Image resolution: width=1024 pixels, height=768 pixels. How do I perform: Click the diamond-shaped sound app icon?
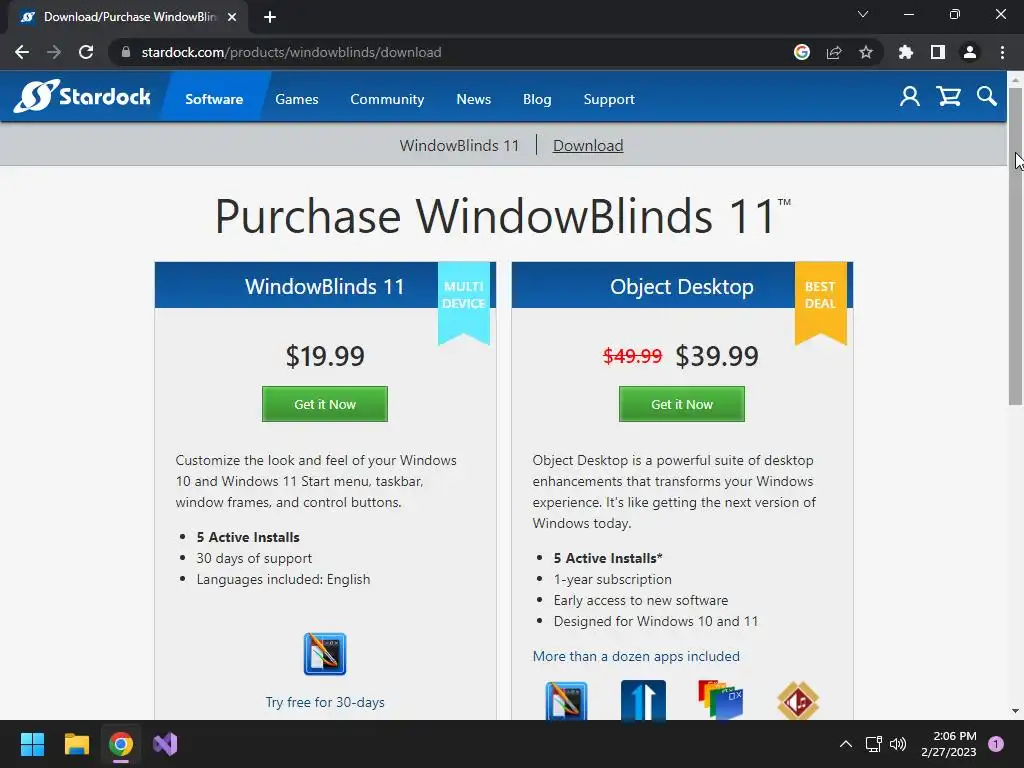pyautogui.click(x=798, y=700)
